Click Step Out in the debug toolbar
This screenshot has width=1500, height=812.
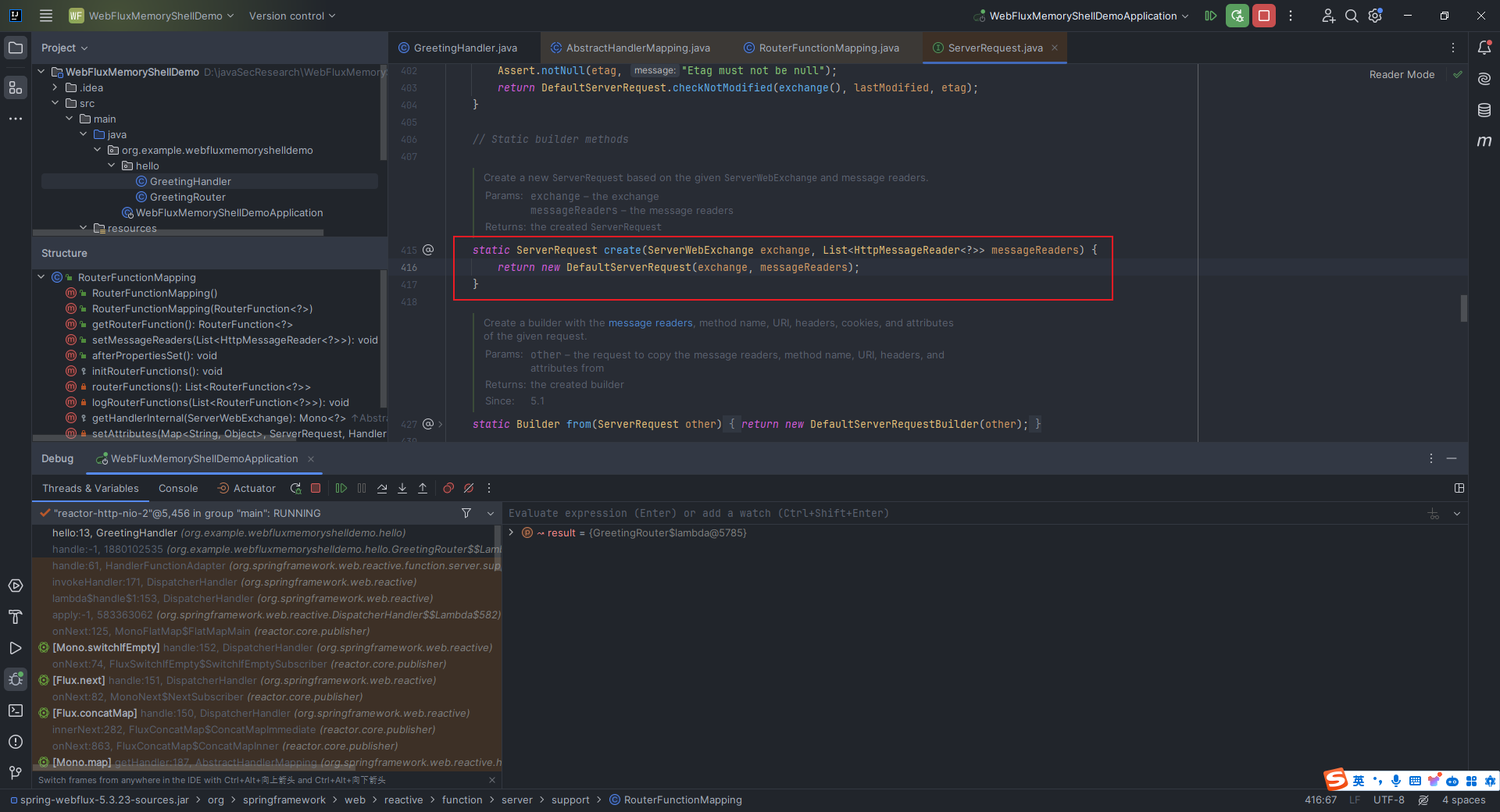423,488
